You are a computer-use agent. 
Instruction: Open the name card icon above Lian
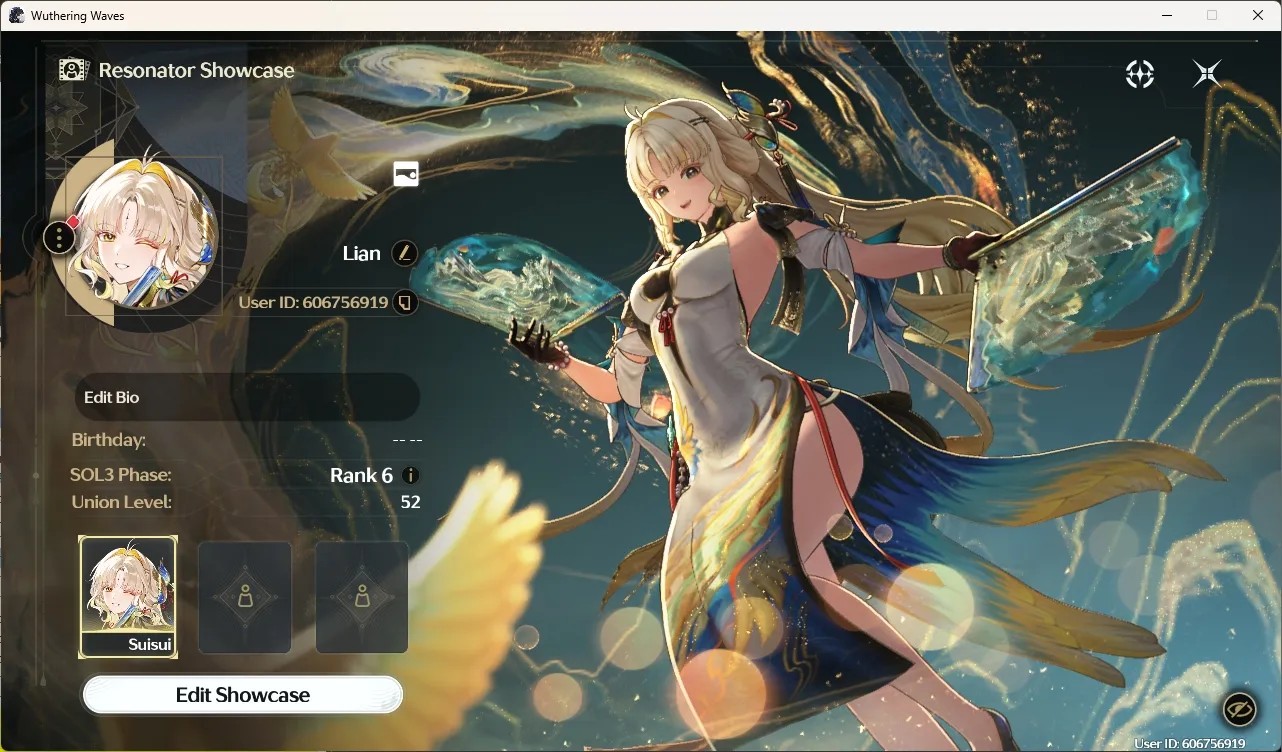[406, 174]
